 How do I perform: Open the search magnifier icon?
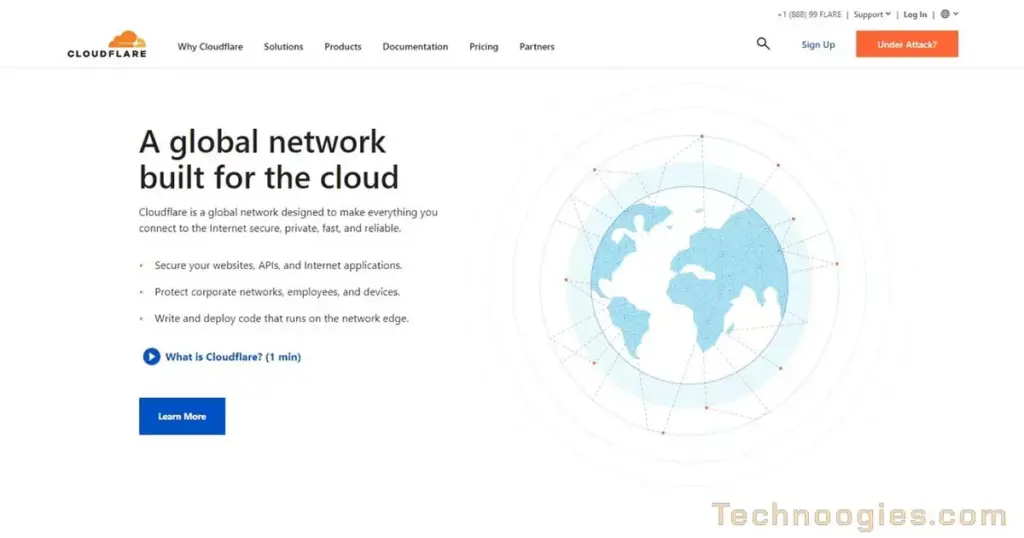pyautogui.click(x=763, y=44)
